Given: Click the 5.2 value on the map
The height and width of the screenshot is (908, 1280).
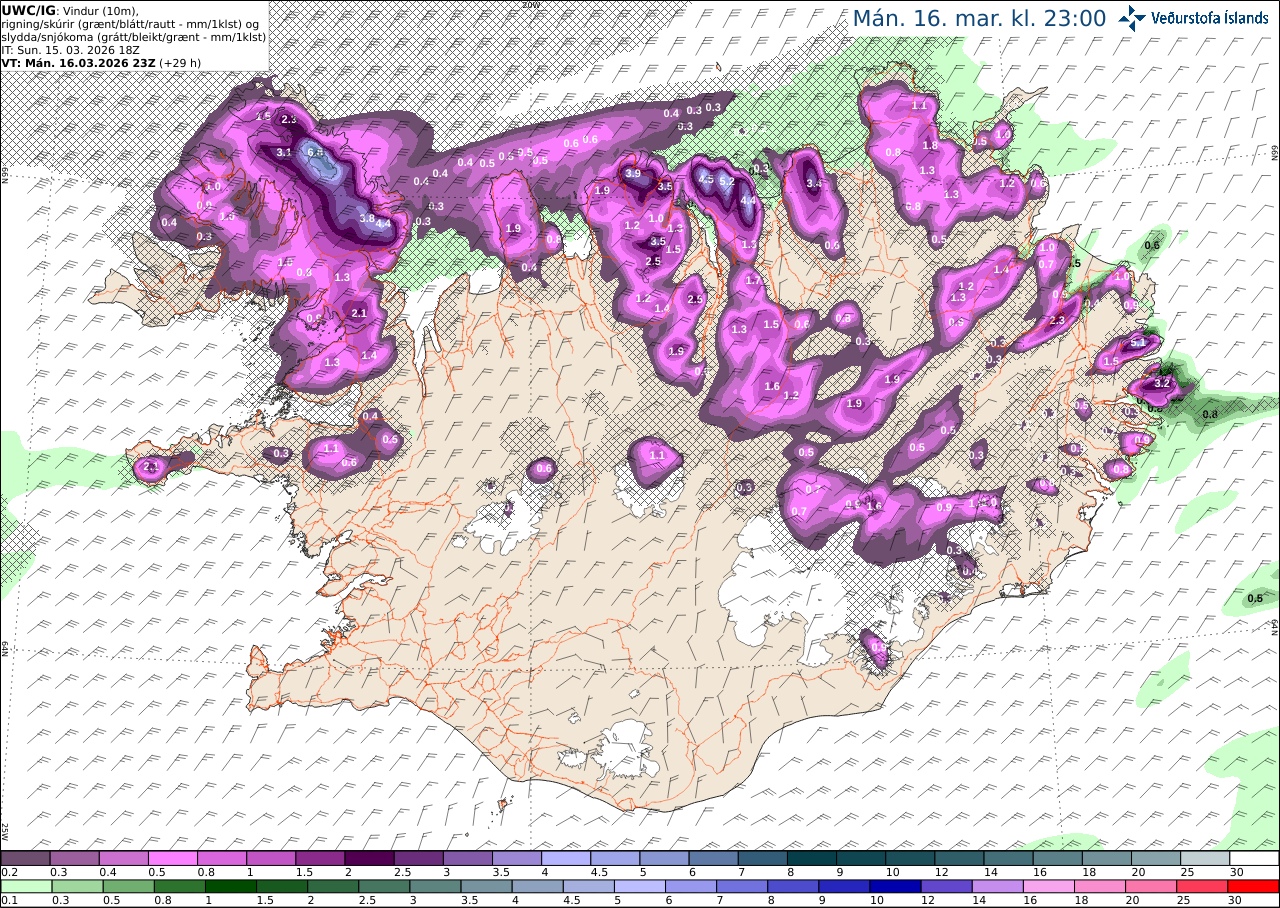Looking at the screenshot, I should click(727, 182).
